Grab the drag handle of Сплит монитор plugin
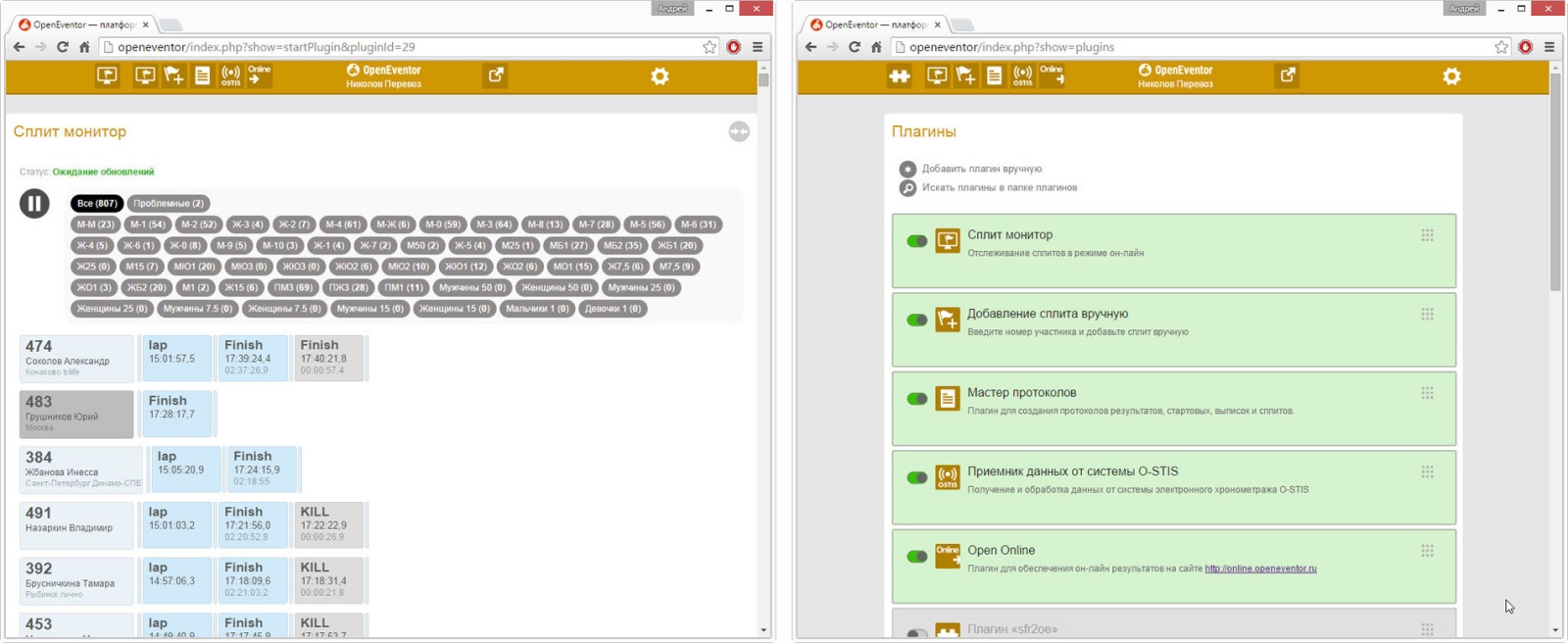 (1427, 235)
